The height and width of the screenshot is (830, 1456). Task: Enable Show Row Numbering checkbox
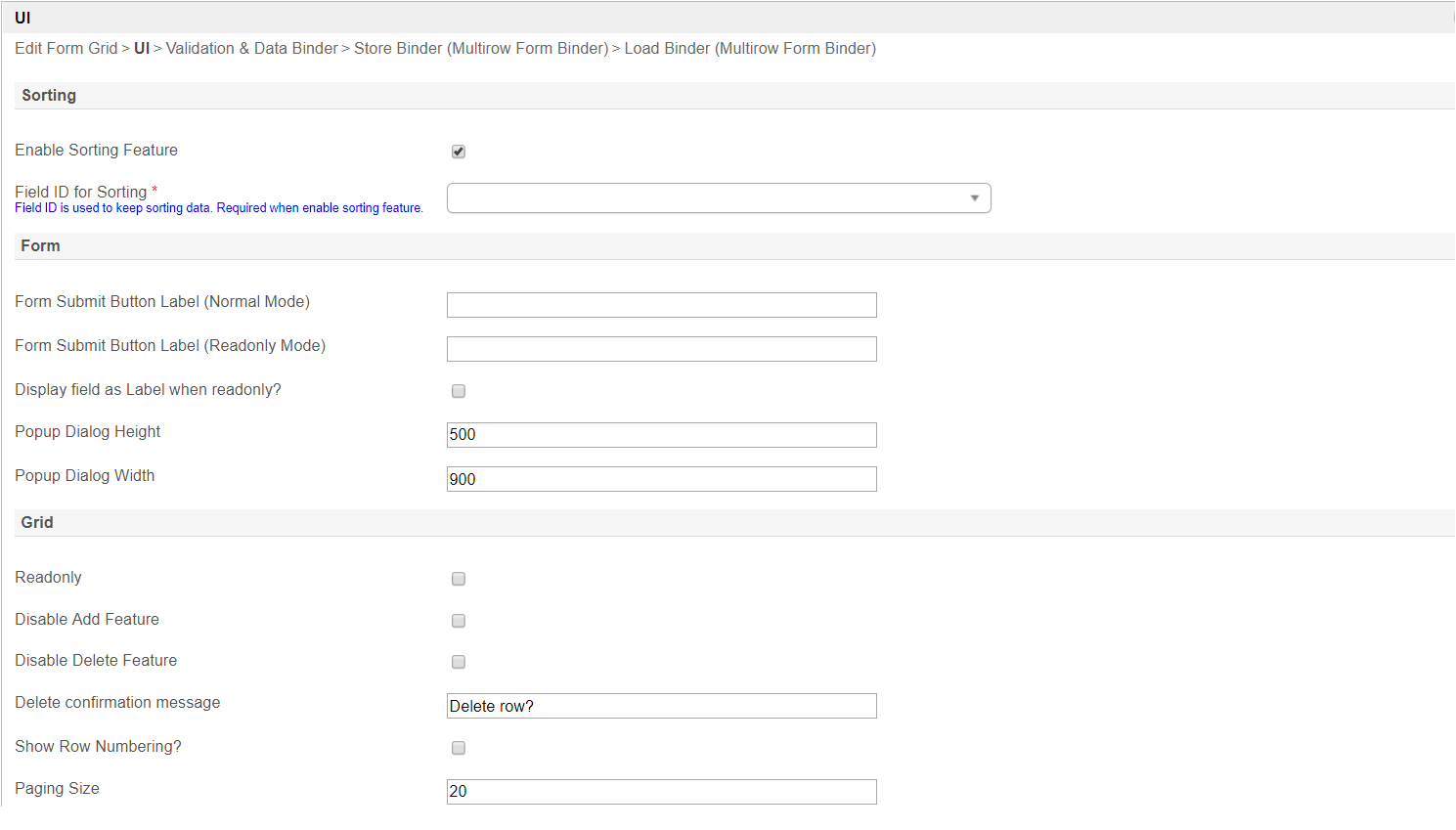[458, 748]
